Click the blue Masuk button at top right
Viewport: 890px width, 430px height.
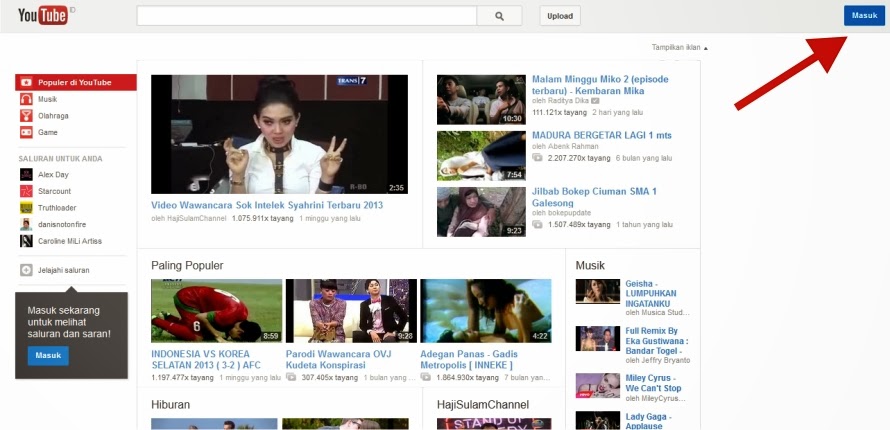pyautogui.click(x=864, y=16)
